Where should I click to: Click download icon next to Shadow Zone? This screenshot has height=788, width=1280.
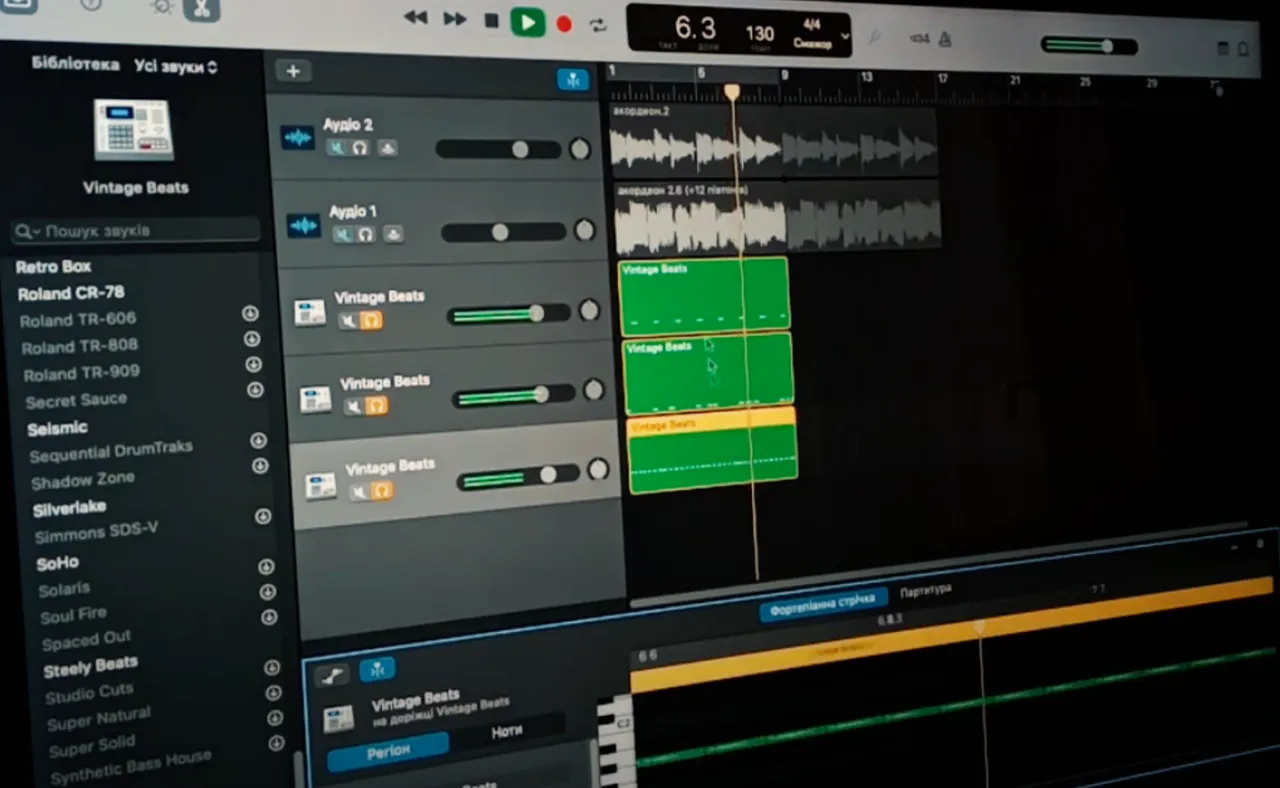click(260, 466)
